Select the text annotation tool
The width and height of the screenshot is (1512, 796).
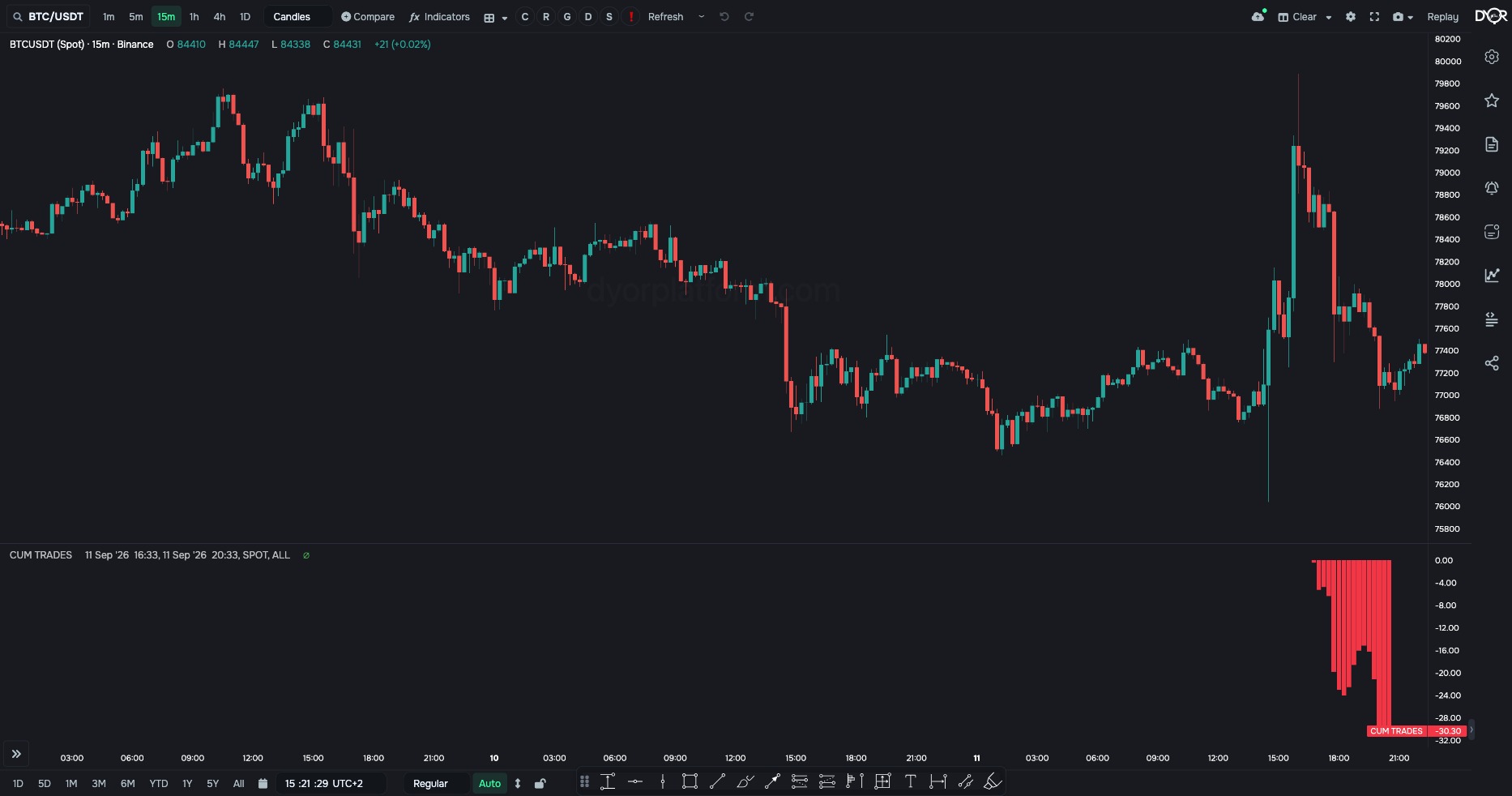pyautogui.click(x=910, y=781)
